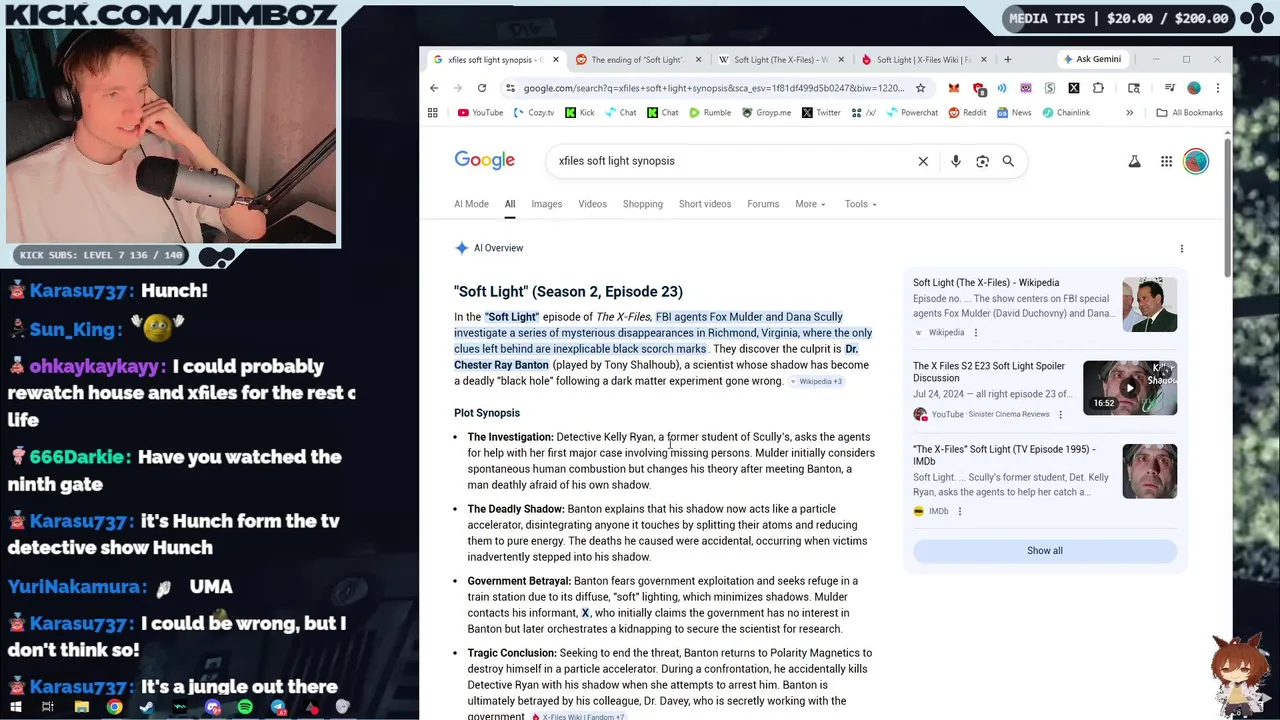Click the browser address bar URL
This screenshot has height=720, width=1280.
click(713, 88)
